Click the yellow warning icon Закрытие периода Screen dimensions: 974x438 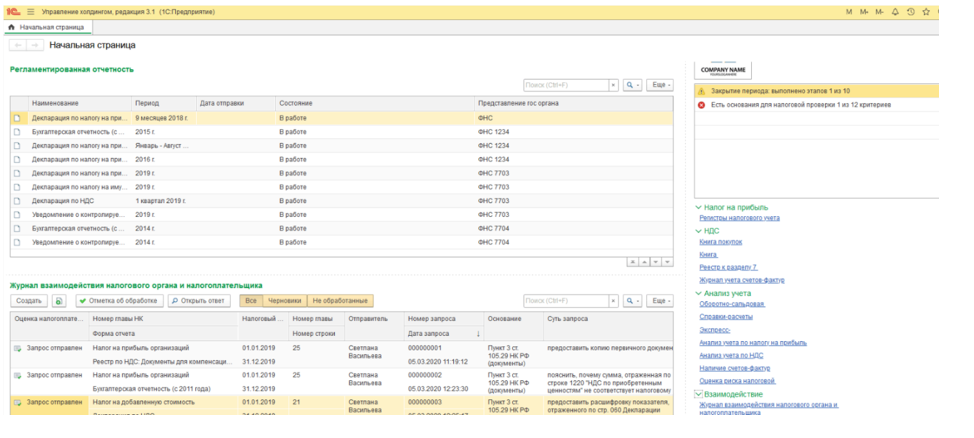point(702,91)
